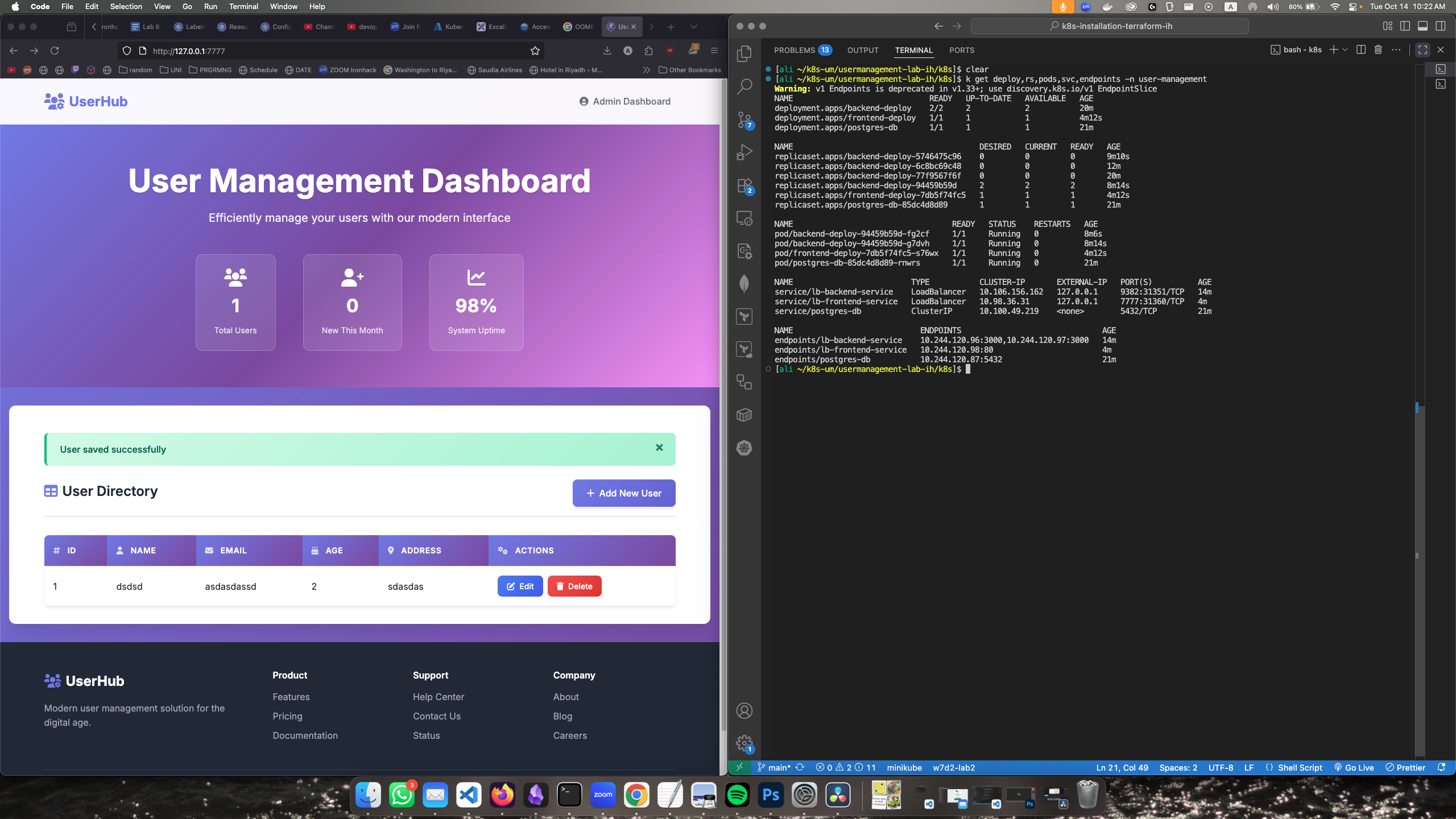Image resolution: width=1456 pixels, height=819 pixels.
Task: Open the Kubernetes helm-wheel icon view
Action: (x=744, y=448)
